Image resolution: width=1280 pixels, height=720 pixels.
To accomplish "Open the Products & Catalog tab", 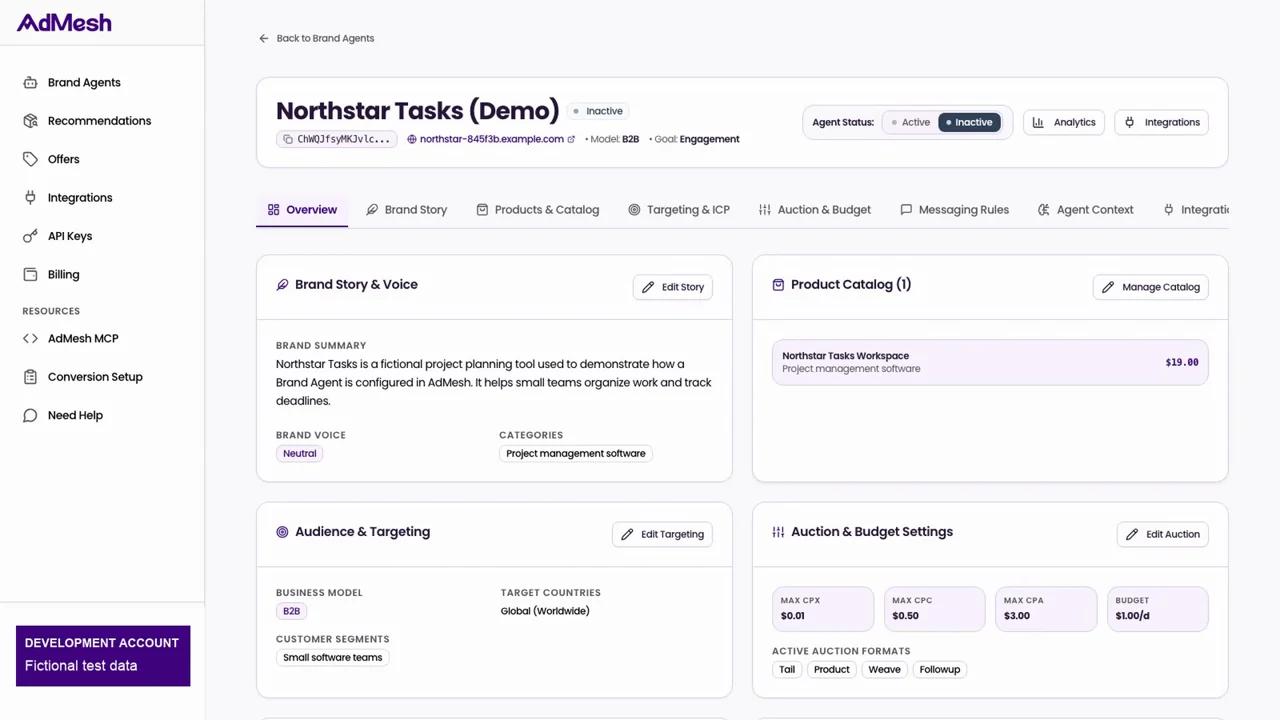I will coord(537,210).
